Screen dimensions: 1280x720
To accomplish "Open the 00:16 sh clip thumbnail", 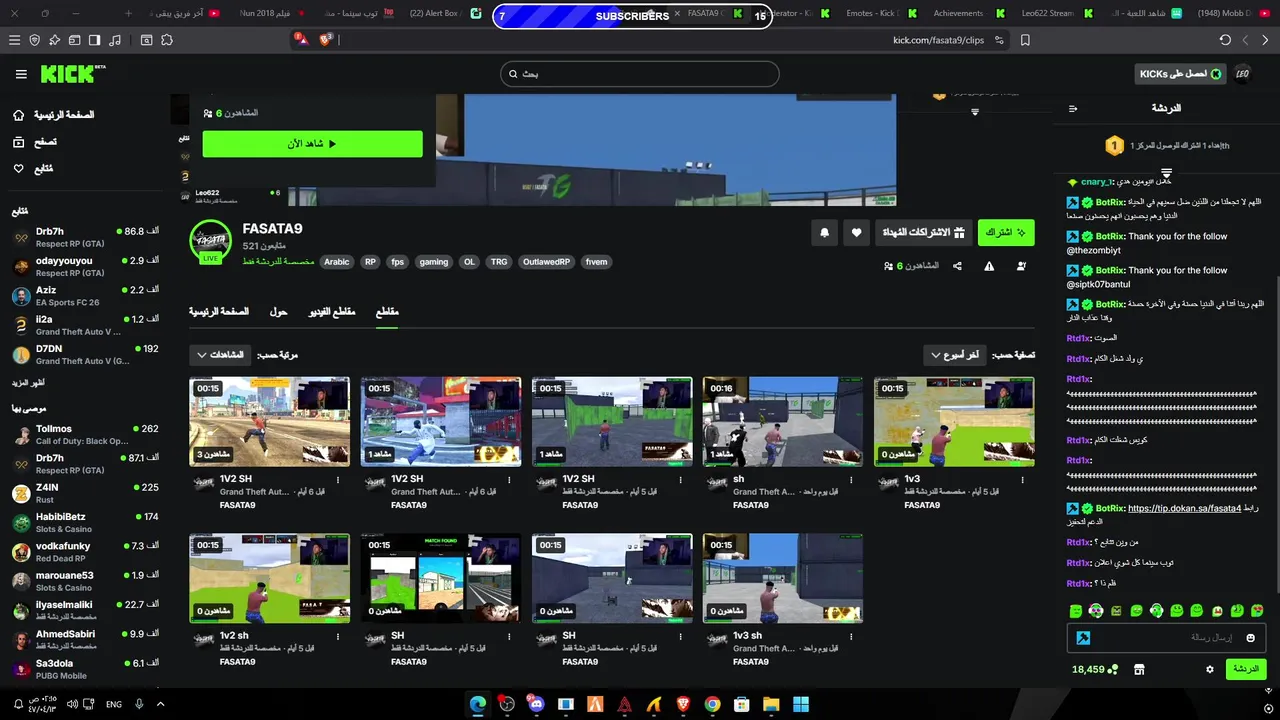I will [783, 422].
